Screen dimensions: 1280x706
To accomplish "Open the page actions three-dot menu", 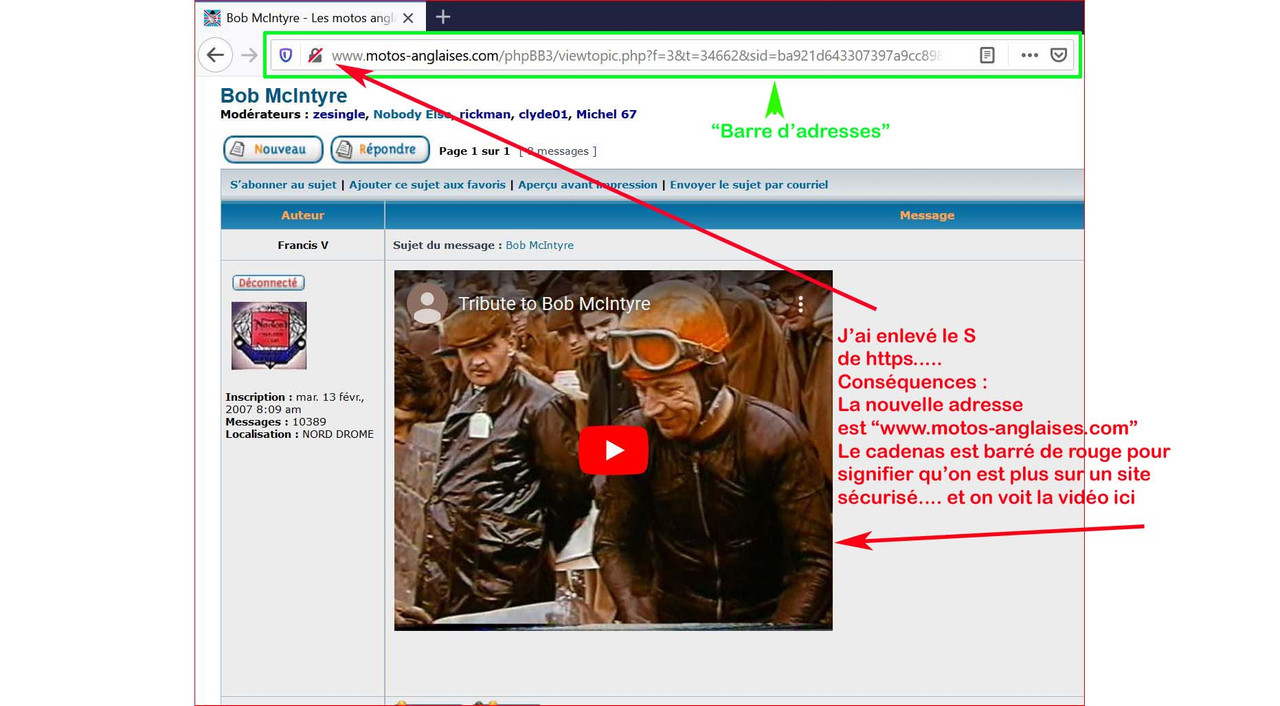I will pyautogui.click(x=1029, y=55).
